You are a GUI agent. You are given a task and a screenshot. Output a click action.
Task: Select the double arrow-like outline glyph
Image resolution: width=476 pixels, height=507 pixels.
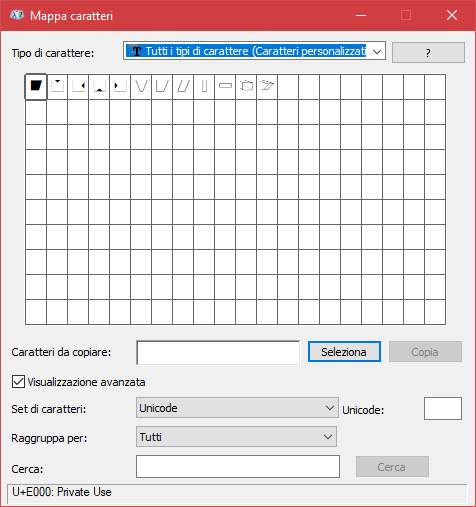pyautogui.click(x=267, y=86)
